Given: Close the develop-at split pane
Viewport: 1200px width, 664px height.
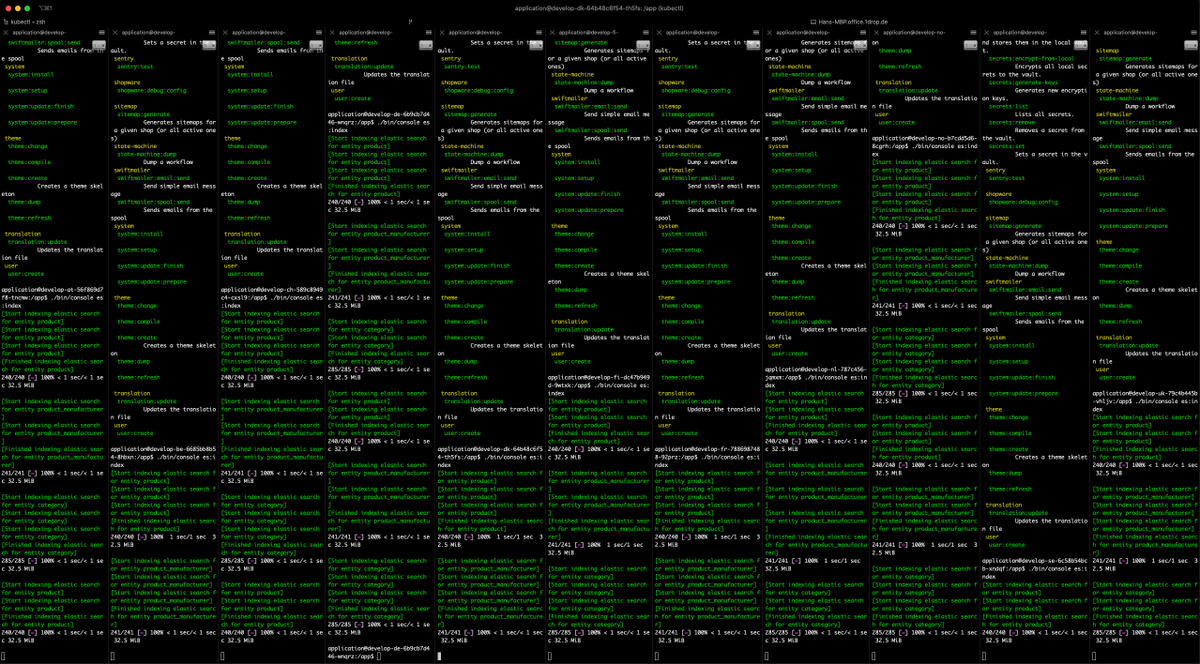Looking at the screenshot, I should click(x=5, y=33).
